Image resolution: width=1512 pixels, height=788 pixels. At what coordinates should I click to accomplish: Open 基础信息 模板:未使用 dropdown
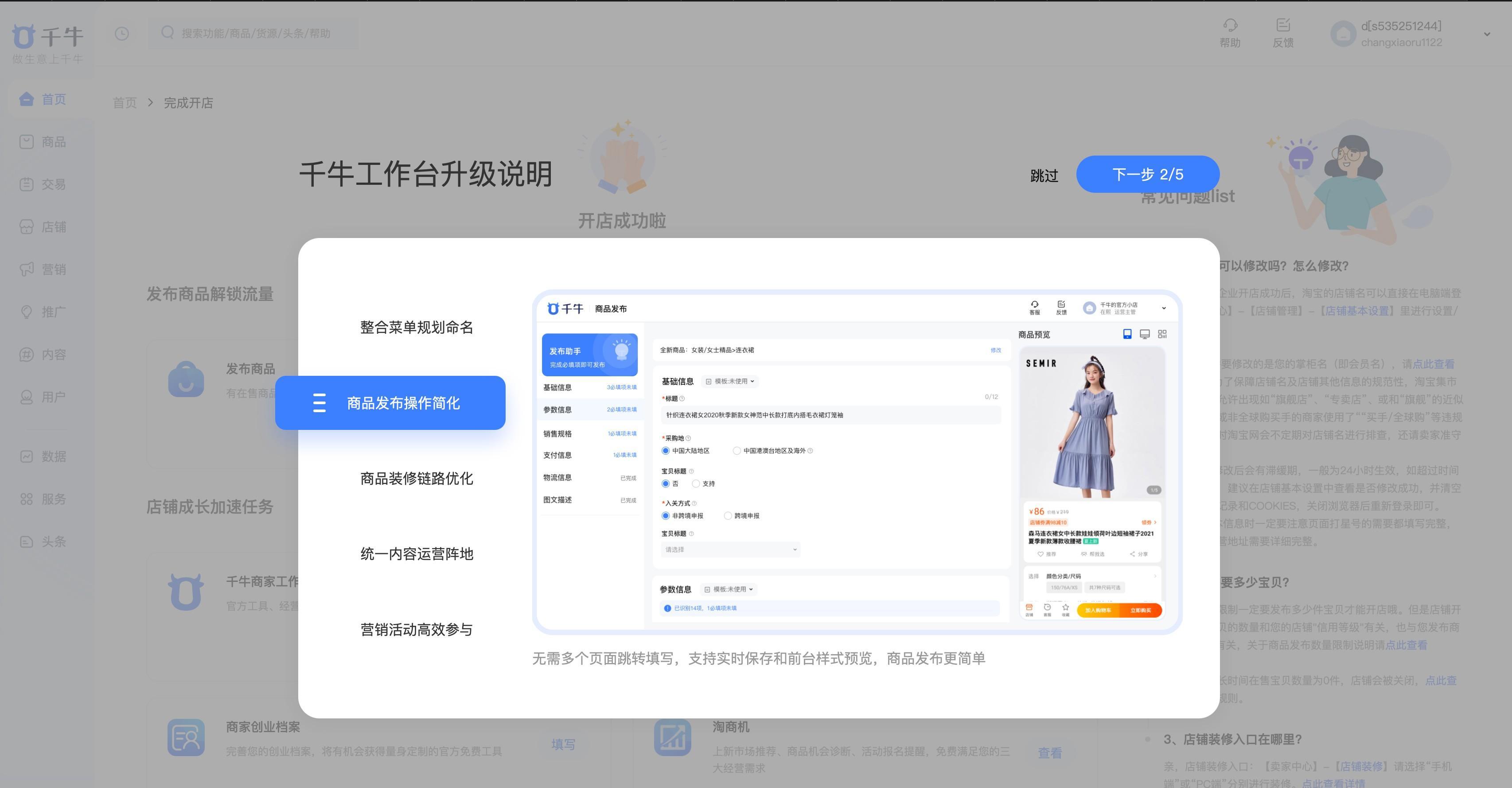(730, 381)
